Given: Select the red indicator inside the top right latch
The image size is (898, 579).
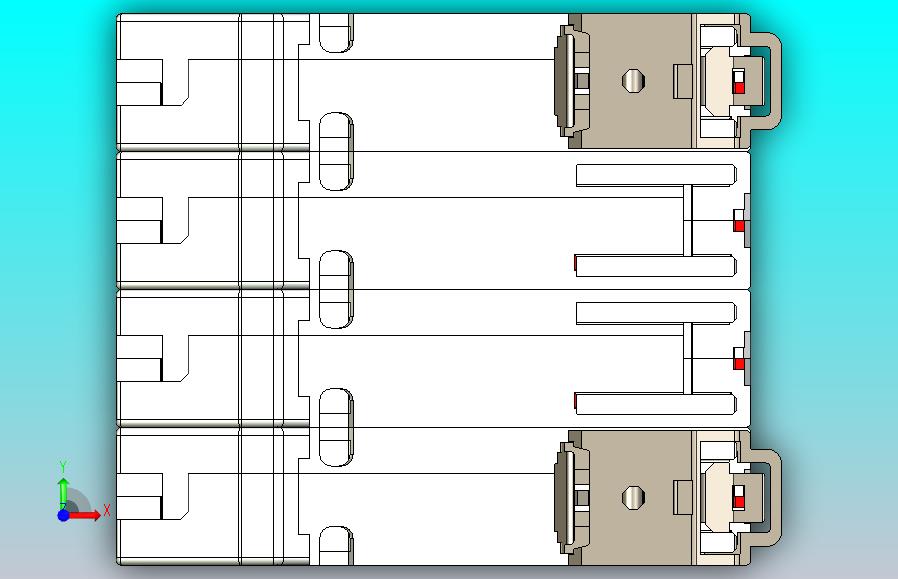Looking at the screenshot, I should 739,88.
